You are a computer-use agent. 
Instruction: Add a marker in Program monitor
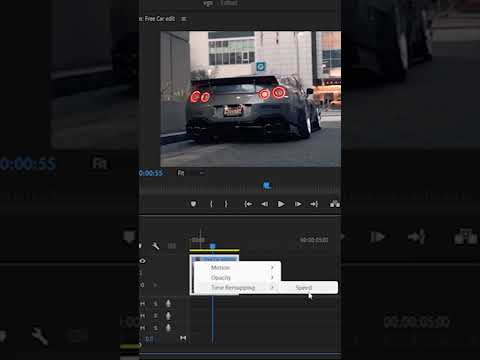[193, 204]
